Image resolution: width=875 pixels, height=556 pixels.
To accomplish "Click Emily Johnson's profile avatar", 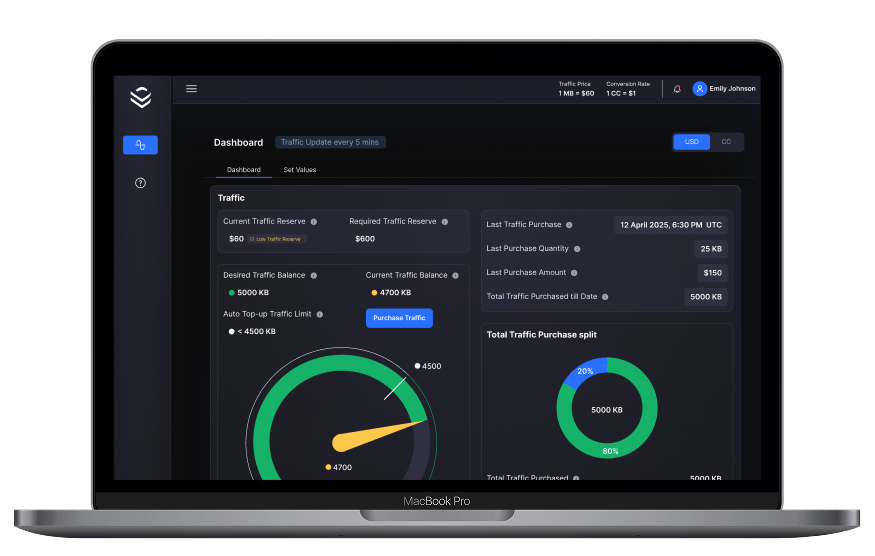I will coord(699,89).
